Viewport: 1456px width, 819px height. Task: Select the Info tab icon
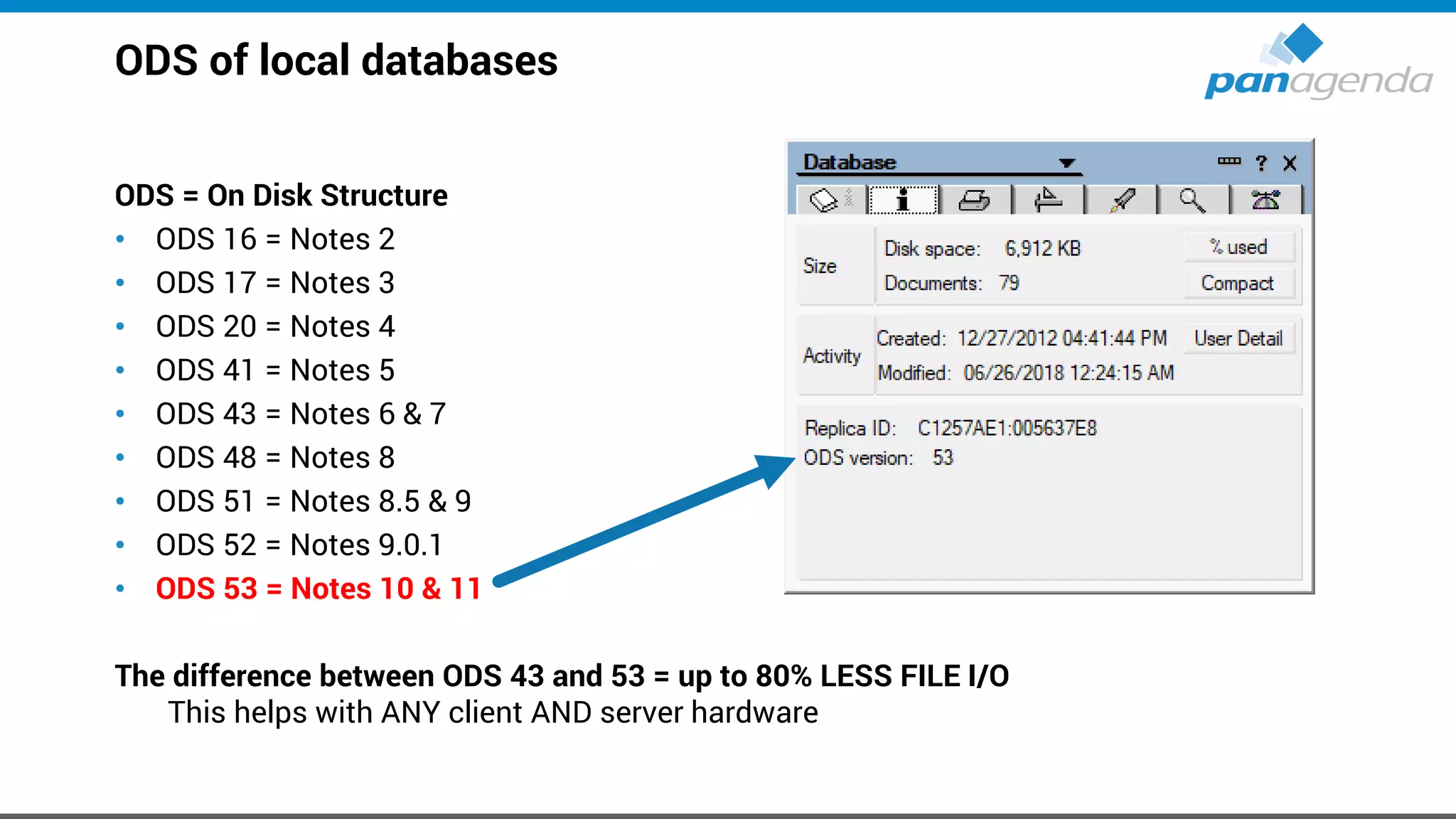pos(903,200)
